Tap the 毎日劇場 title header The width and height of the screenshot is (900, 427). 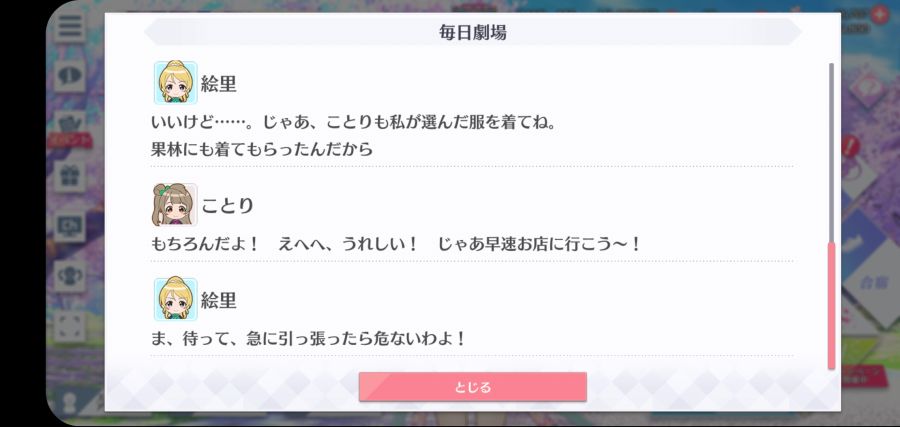473,32
